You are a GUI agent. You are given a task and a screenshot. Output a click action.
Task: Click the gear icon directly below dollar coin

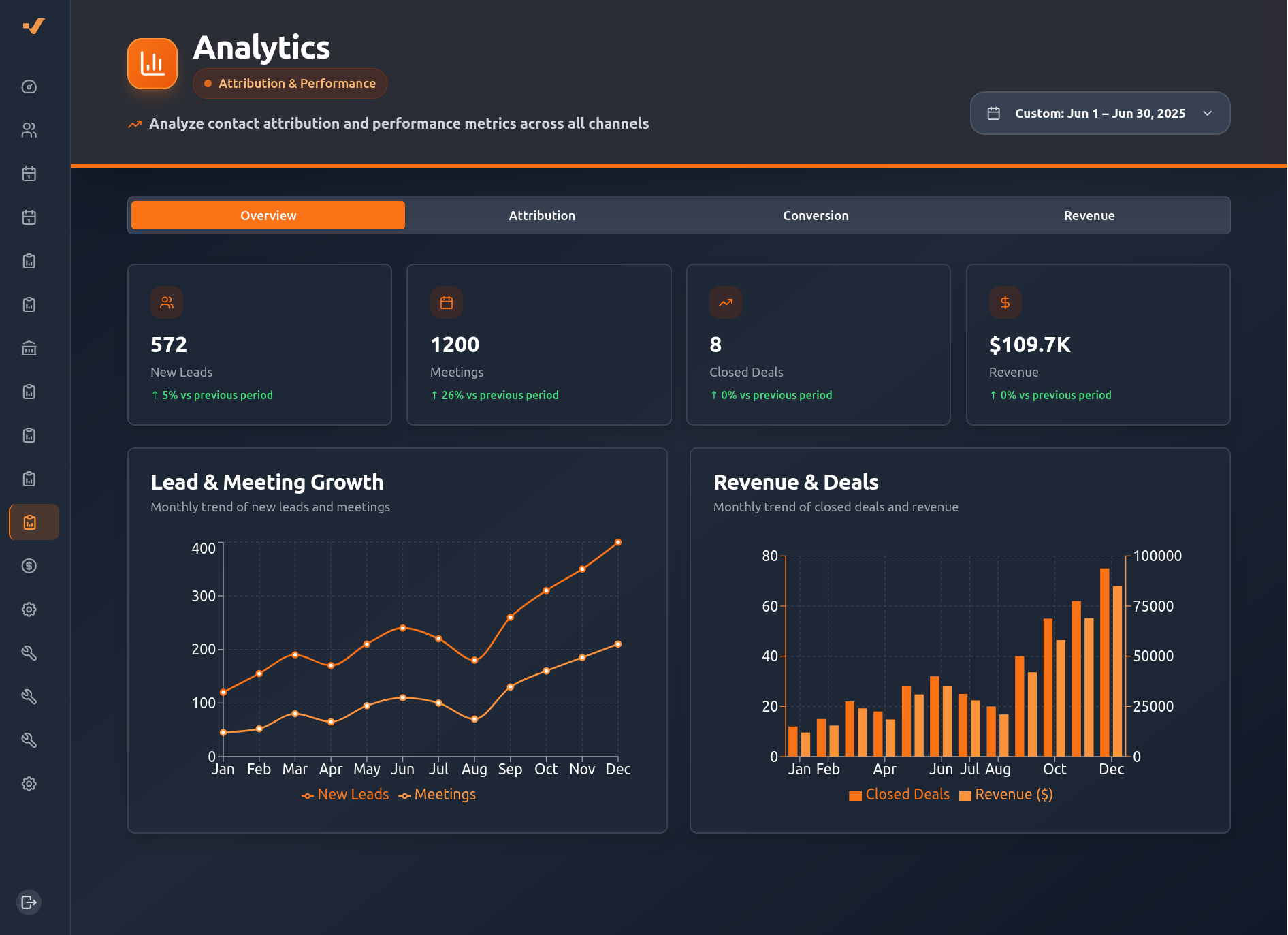[x=29, y=609]
